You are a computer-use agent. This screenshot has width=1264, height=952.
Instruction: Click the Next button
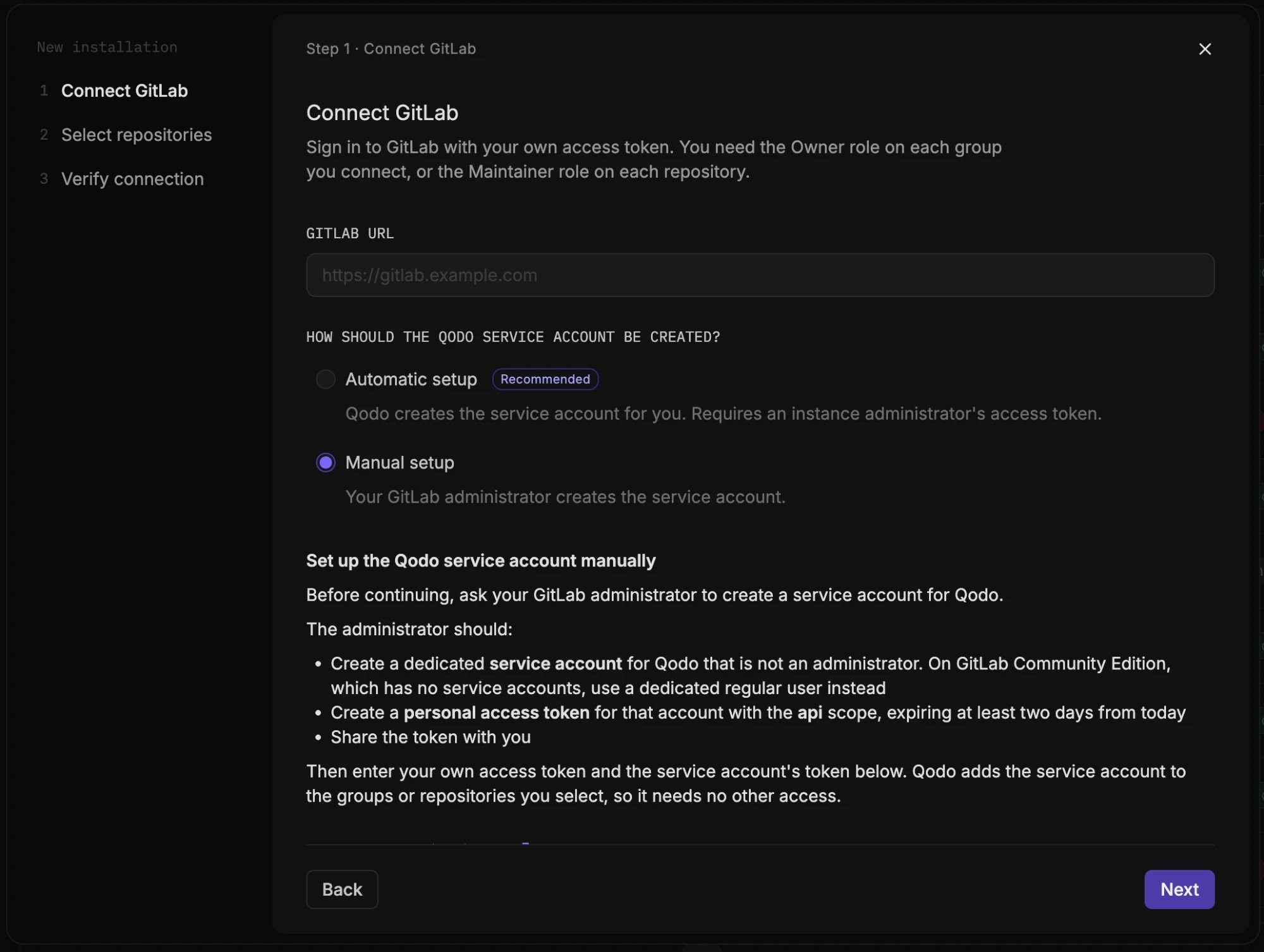coord(1179,889)
